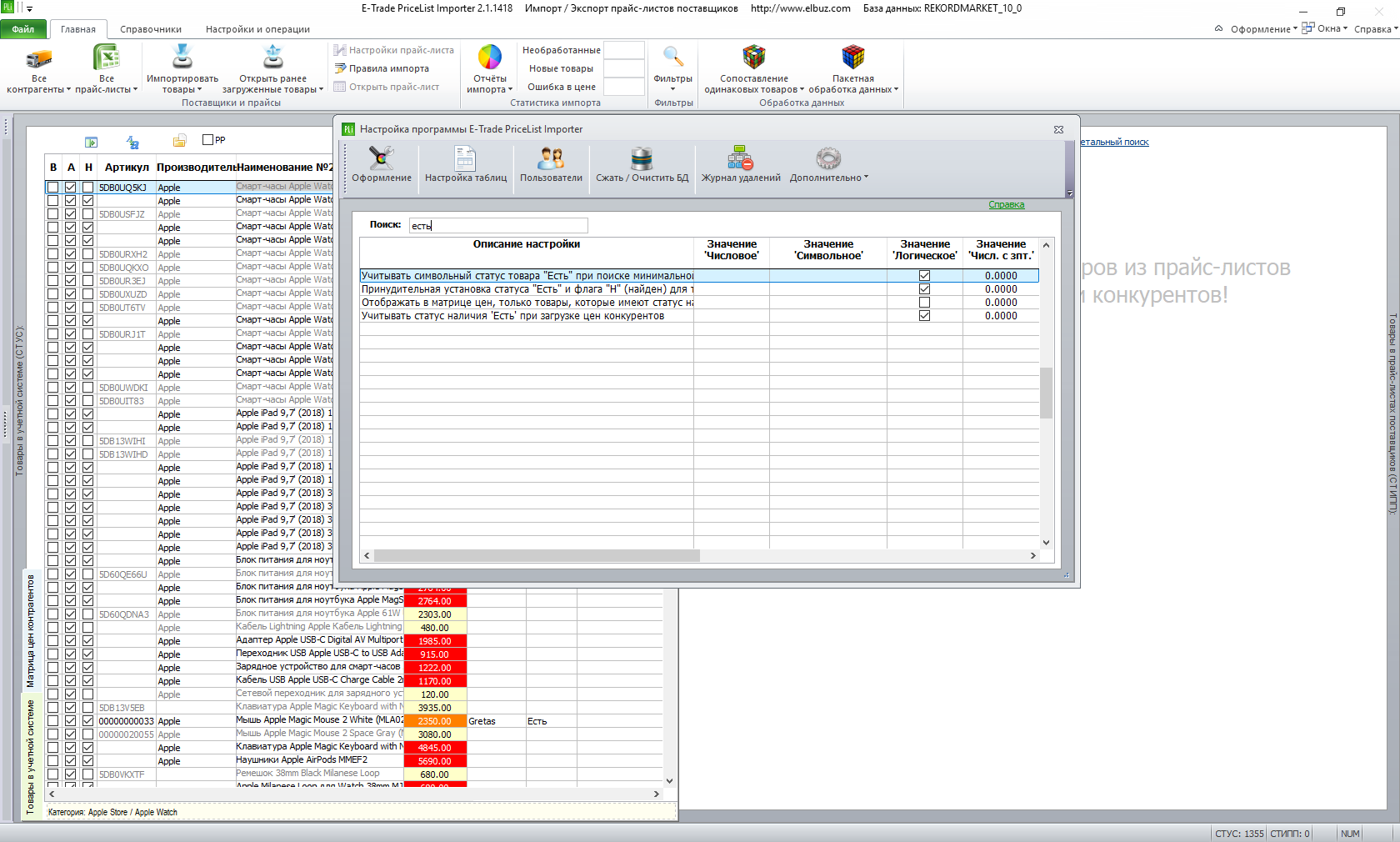This screenshot has height=842, width=1400.
Task: Open Настройка таблиц in settings dialog
Action: point(465,164)
